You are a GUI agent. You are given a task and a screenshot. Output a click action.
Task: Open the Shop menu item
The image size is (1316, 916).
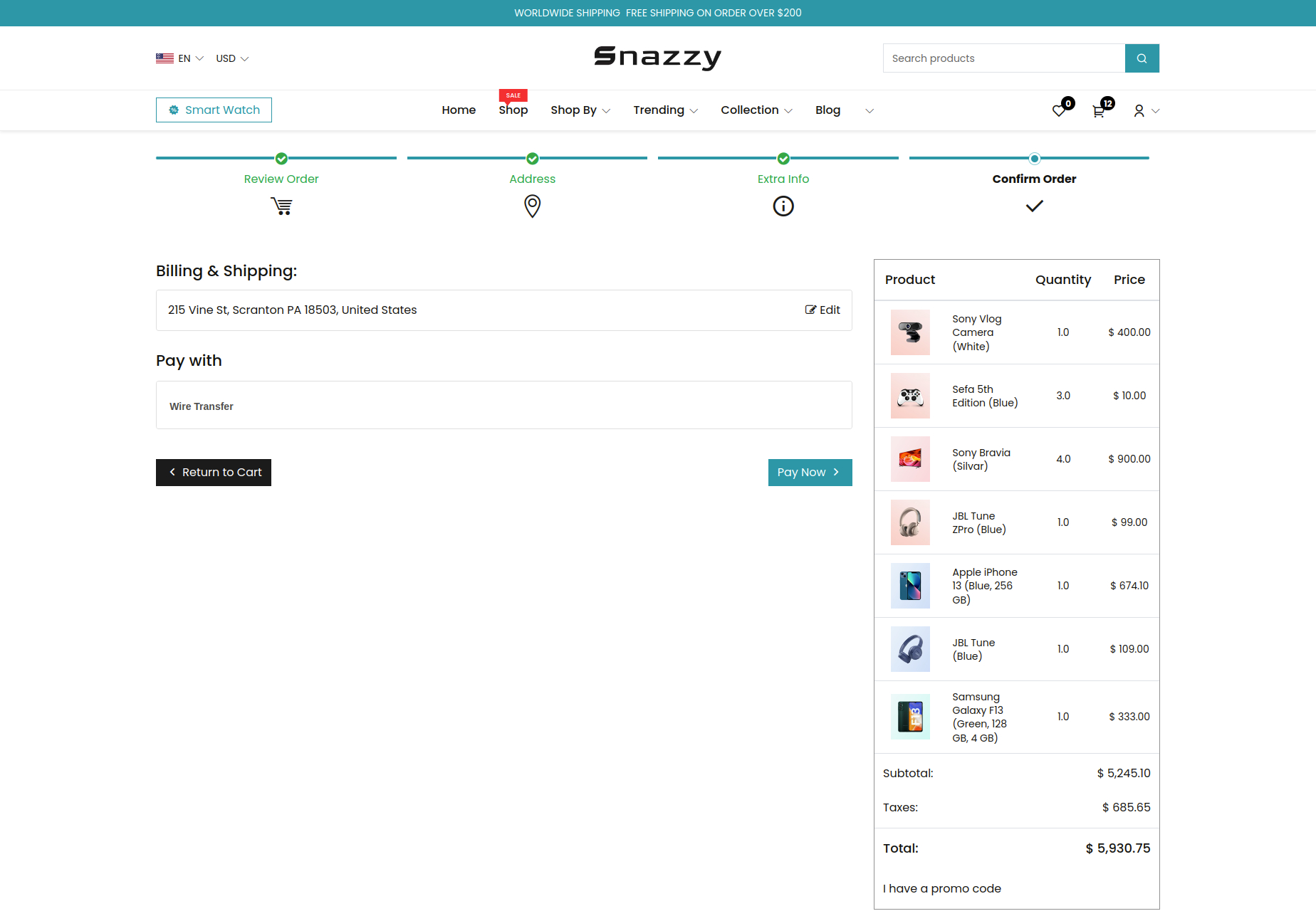click(x=513, y=110)
